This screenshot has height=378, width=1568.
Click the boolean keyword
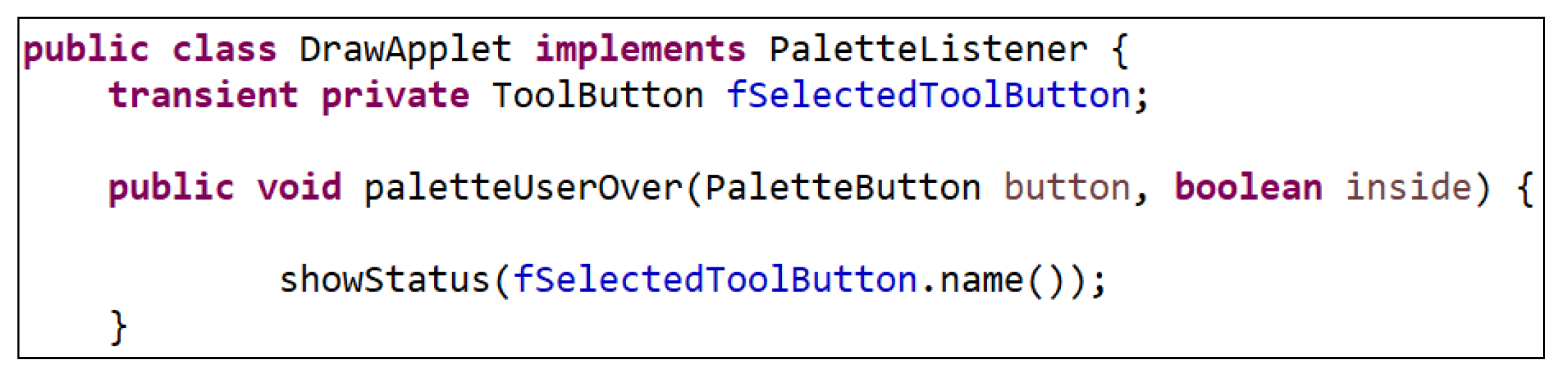(1248, 187)
